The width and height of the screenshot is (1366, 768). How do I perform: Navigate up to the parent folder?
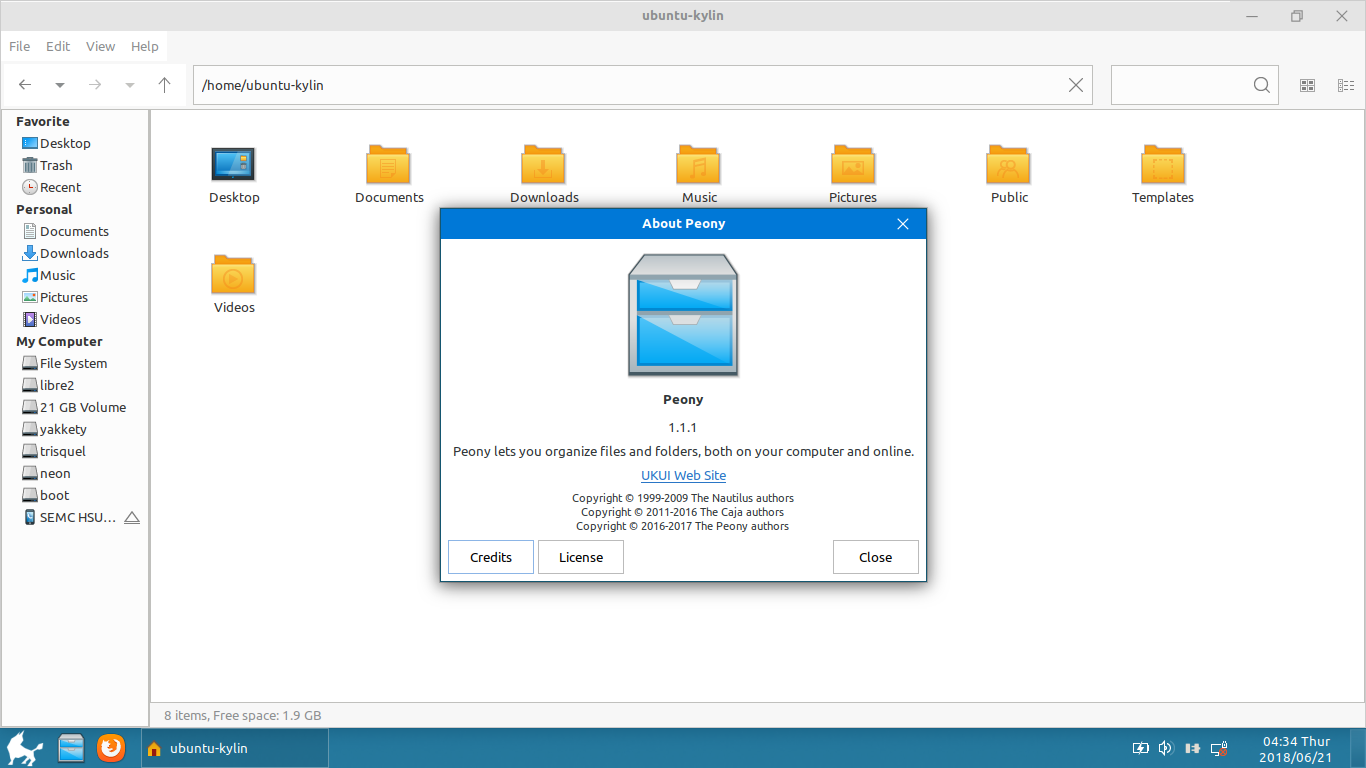[x=164, y=85]
